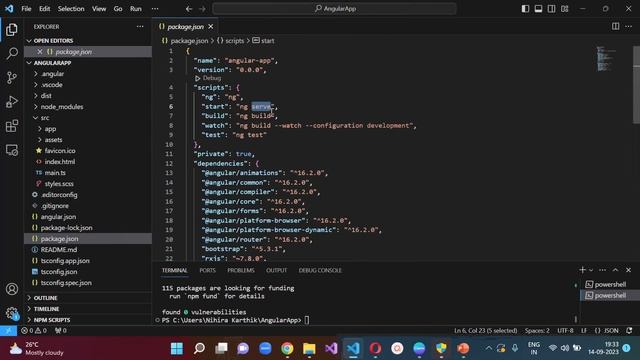640x360 pixels.
Task: Open Google Chrome from taskbar
Action: click(287, 348)
